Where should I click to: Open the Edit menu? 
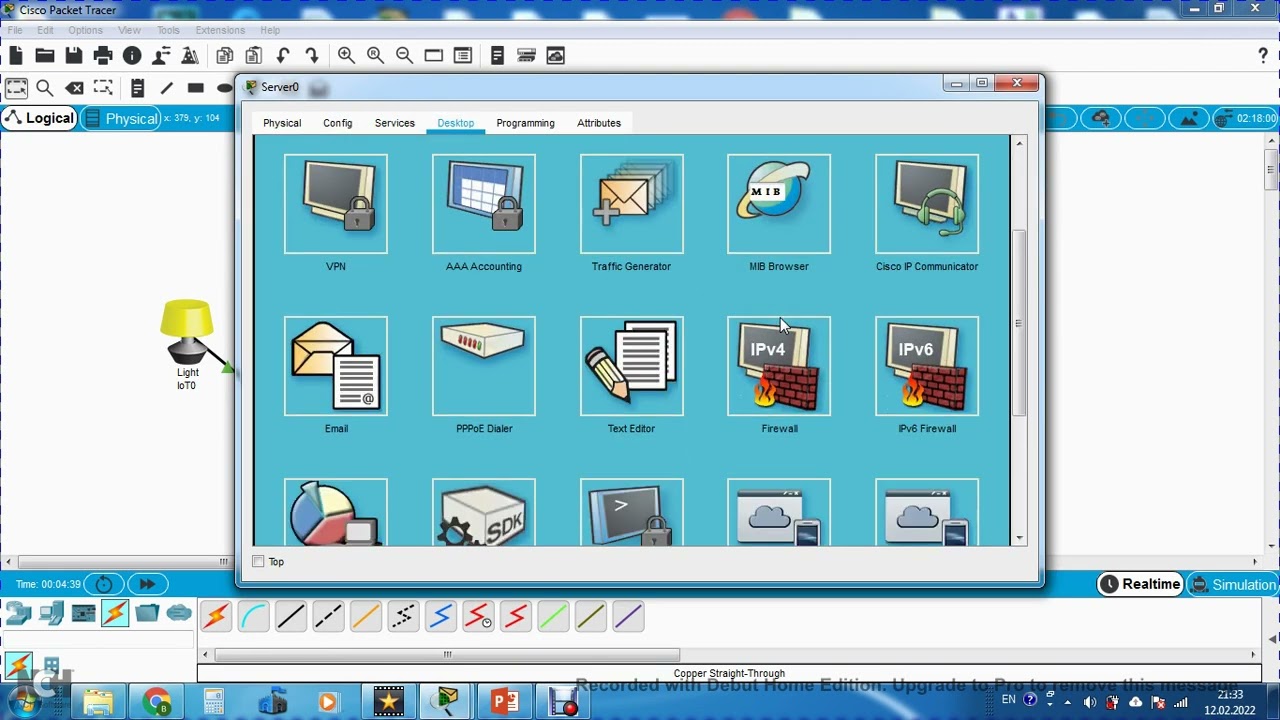(x=46, y=30)
